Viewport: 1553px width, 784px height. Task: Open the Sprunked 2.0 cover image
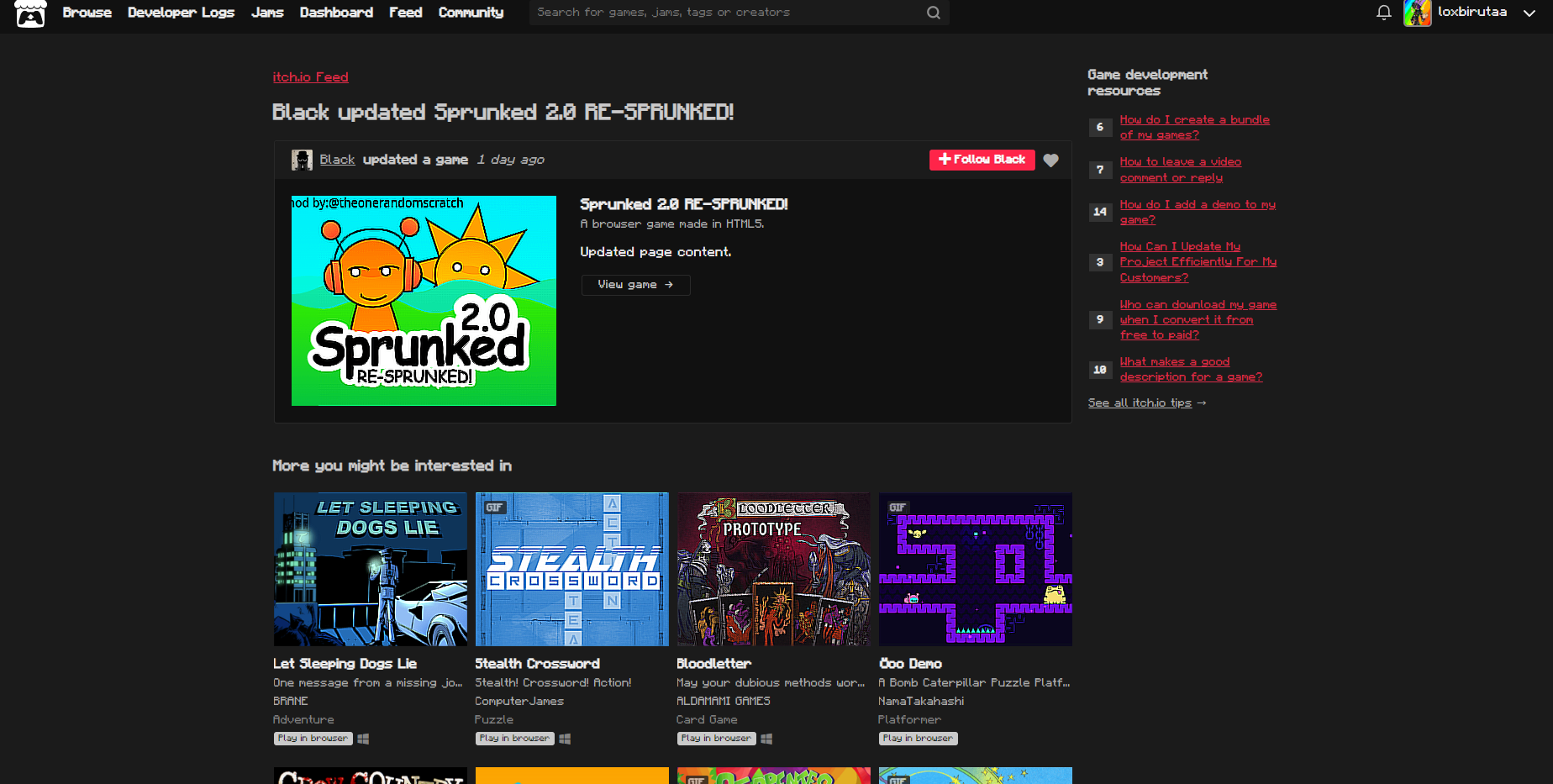coord(424,301)
